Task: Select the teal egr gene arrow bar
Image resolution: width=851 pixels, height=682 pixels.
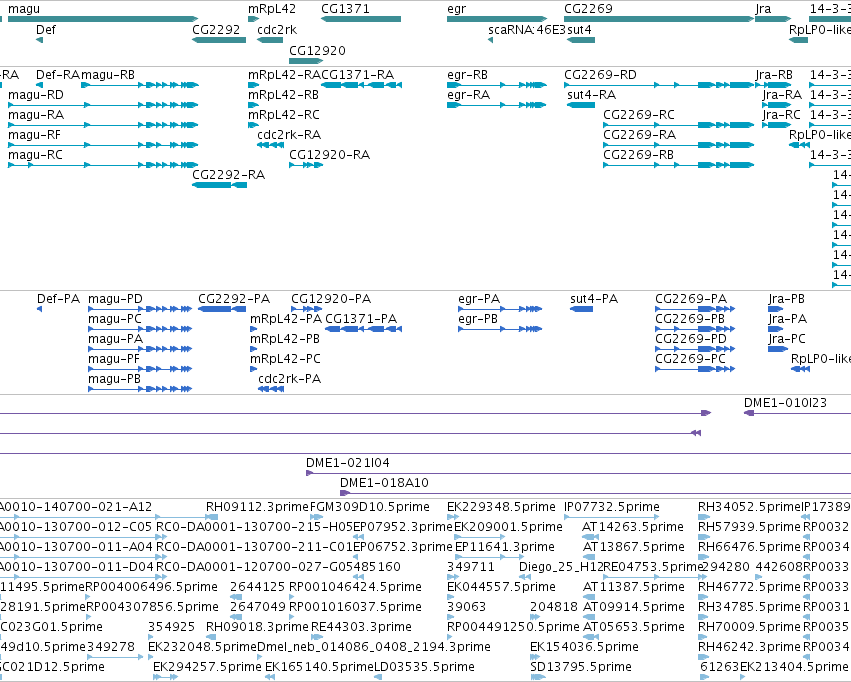Action: [x=497, y=19]
